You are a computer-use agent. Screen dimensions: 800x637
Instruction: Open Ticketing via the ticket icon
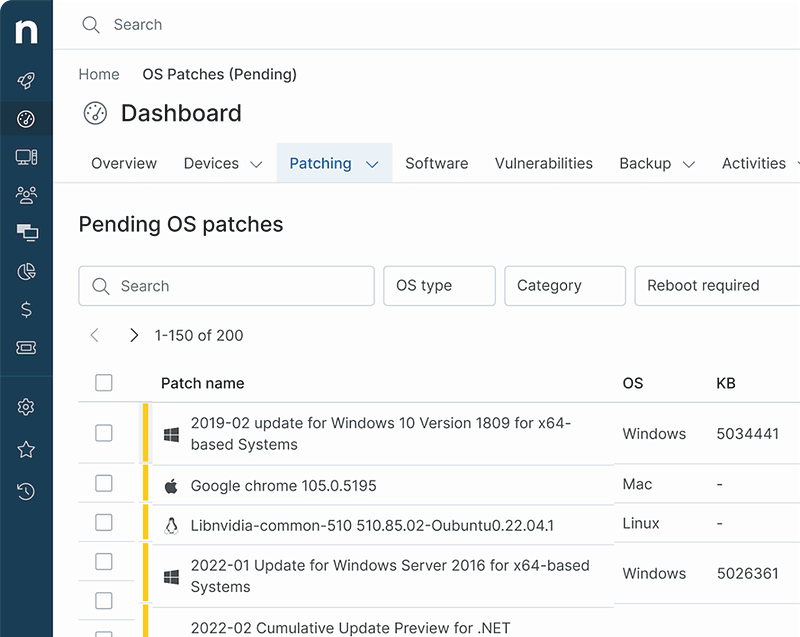25,347
